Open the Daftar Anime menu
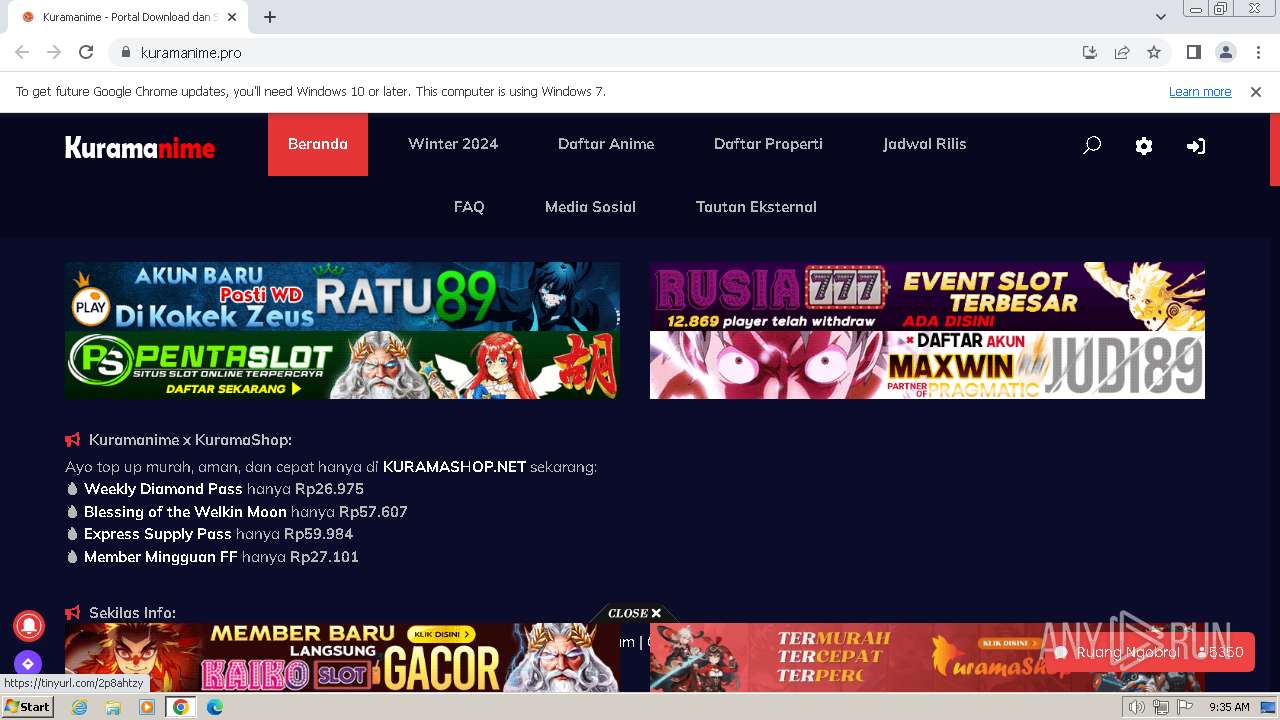This screenshot has height=720, width=1280. click(x=606, y=144)
